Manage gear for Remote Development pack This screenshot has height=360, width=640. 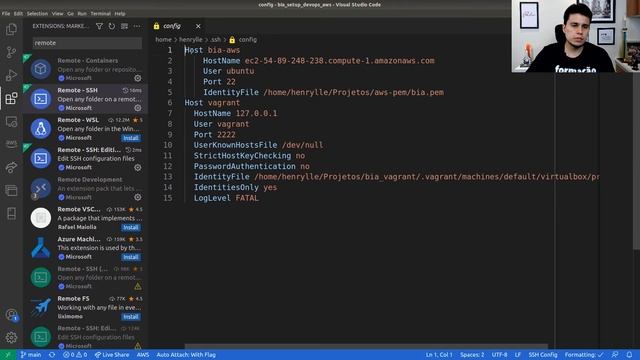(138, 197)
